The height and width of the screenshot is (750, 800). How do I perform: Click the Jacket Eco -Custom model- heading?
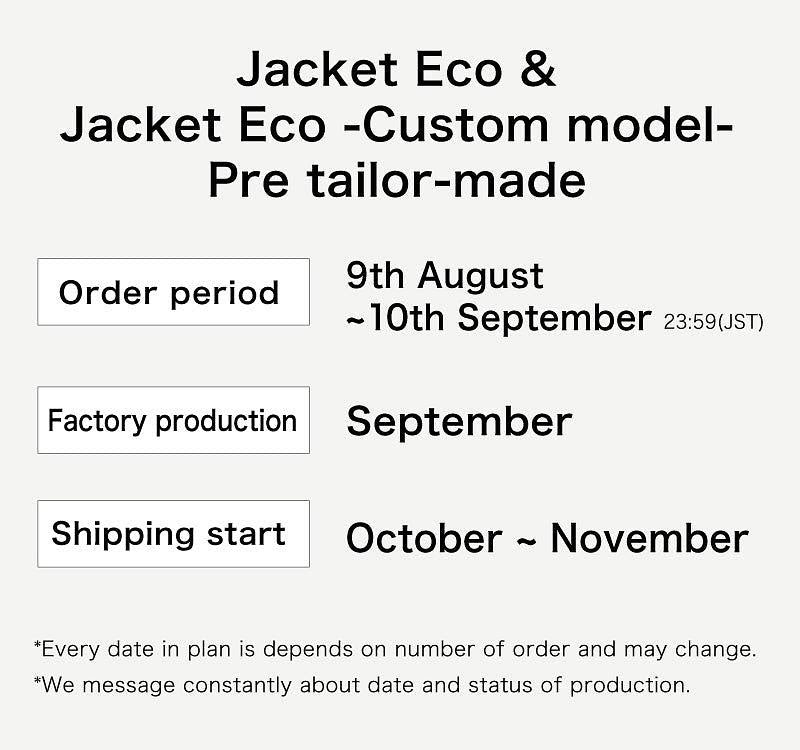click(x=396, y=125)
